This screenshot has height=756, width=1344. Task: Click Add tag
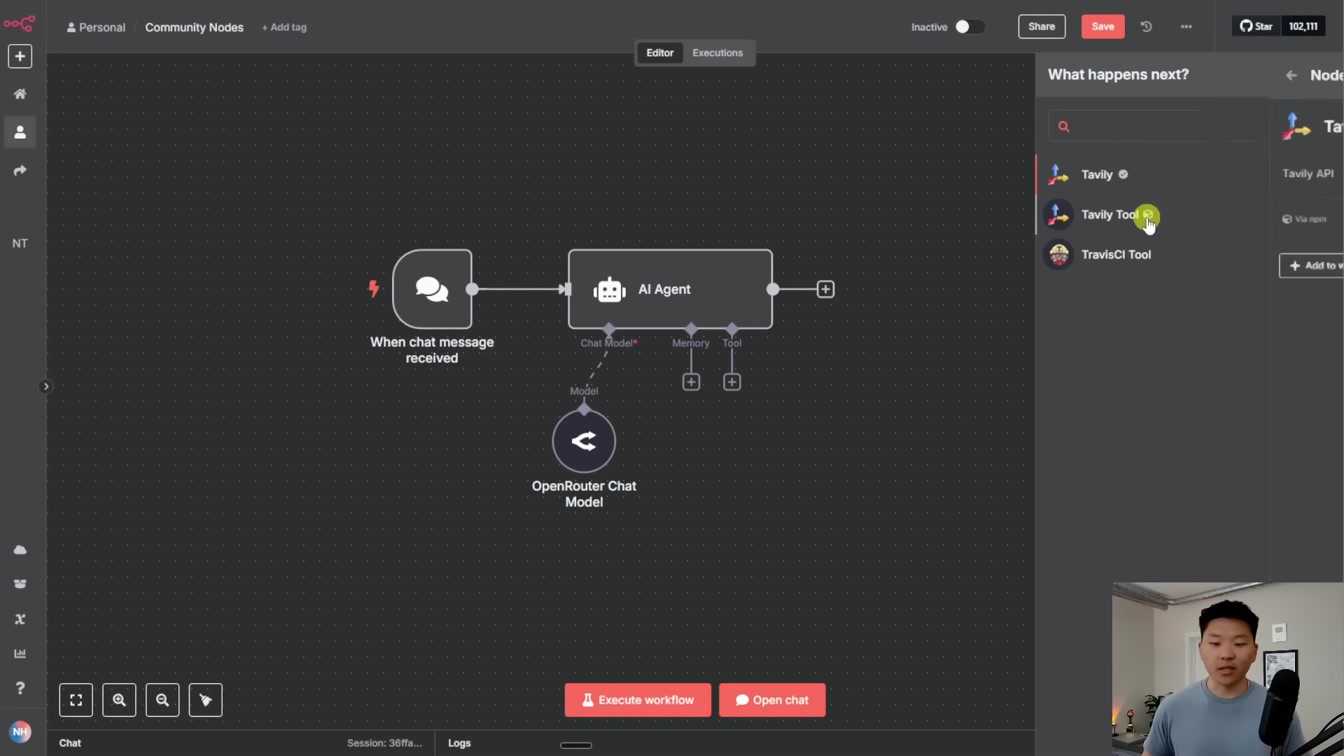click(x=284, y=27)
